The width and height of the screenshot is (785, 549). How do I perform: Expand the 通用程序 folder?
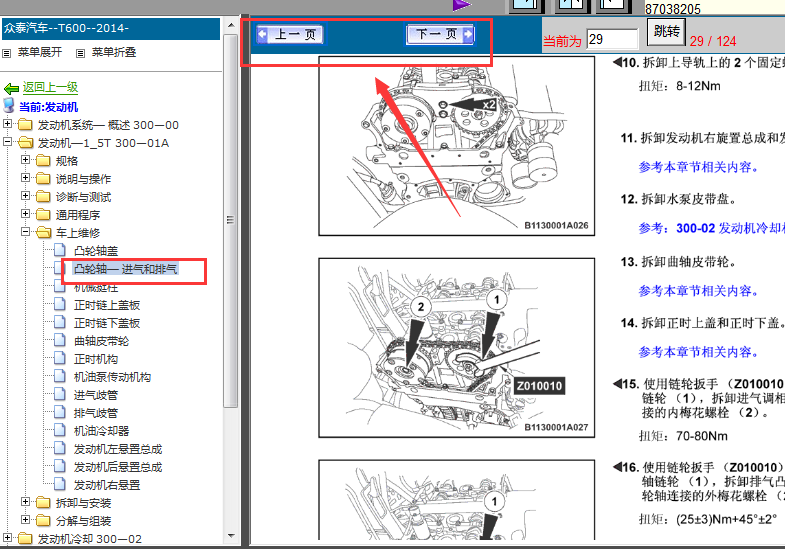point(25,214)
